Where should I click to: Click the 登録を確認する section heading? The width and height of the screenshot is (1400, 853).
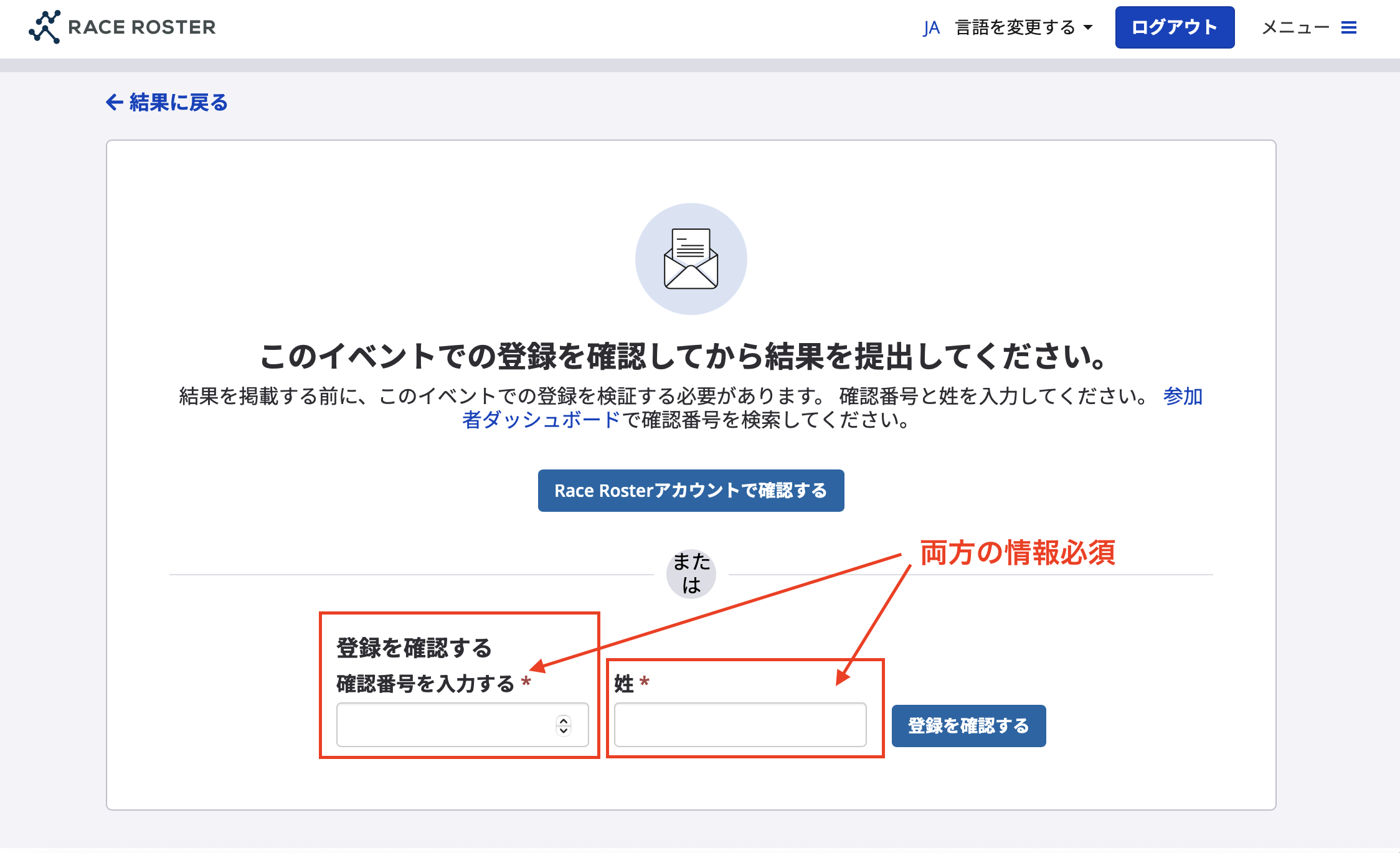coord(414,648)
